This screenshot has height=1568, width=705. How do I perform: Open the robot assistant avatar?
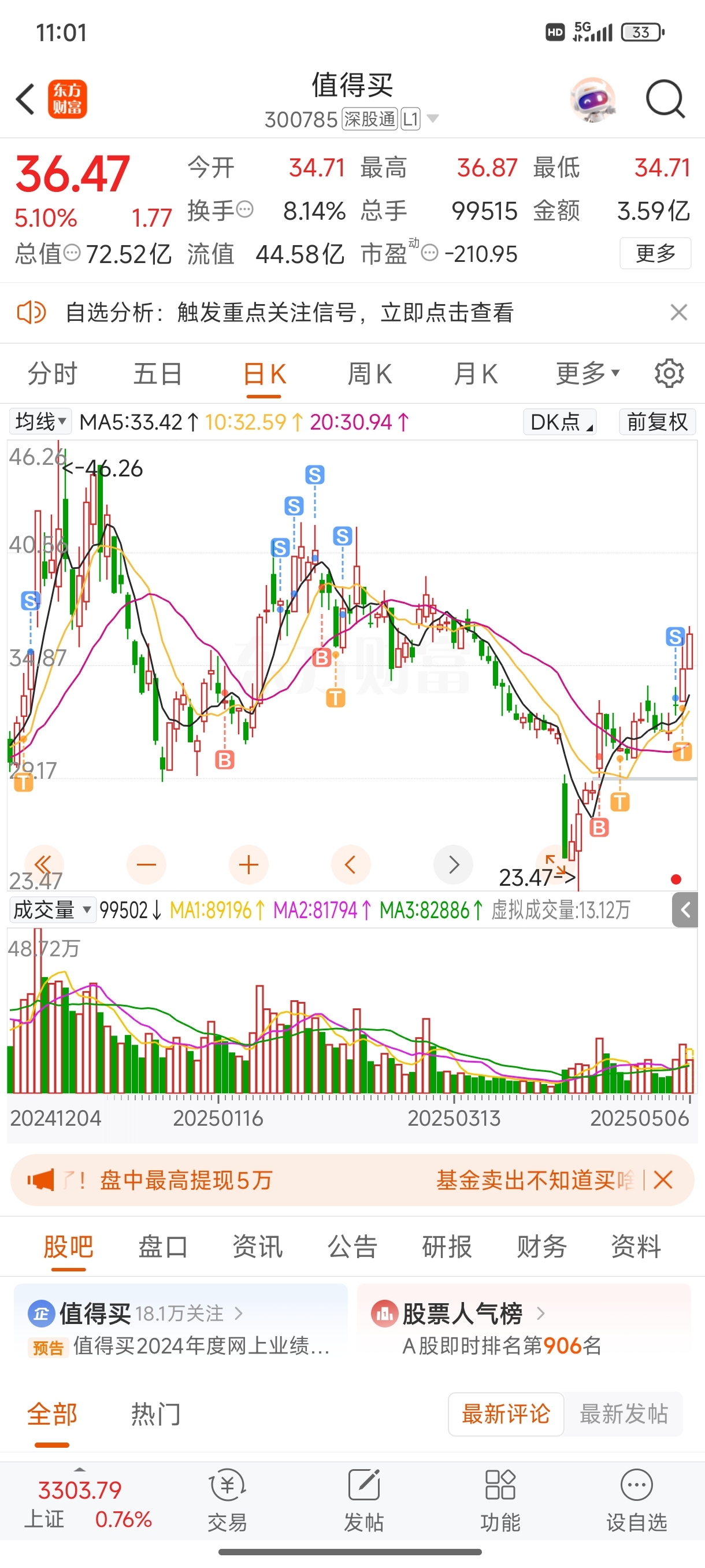(x=593, y=99)
